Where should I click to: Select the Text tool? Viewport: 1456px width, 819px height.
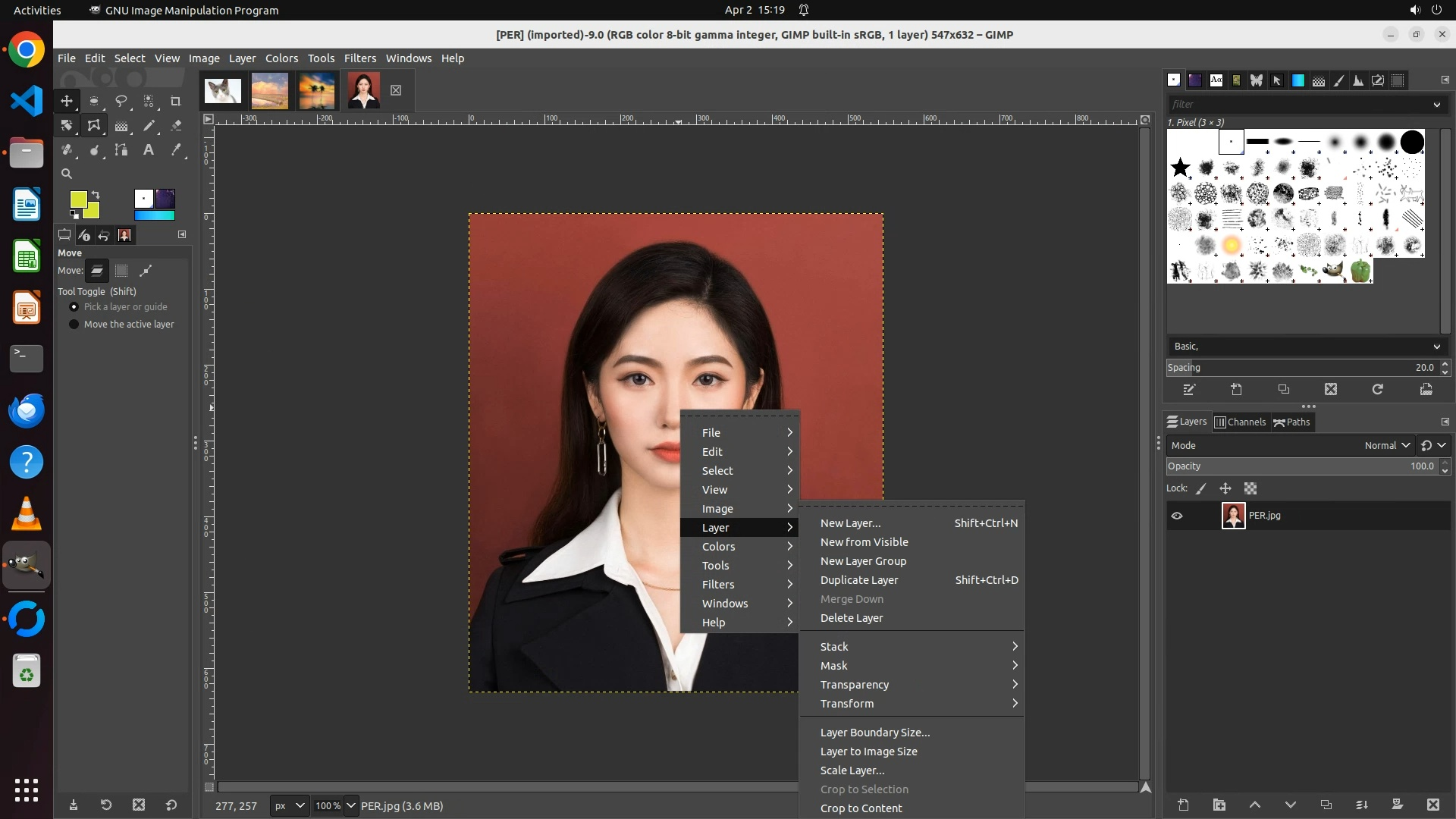(x=149, y=150)
